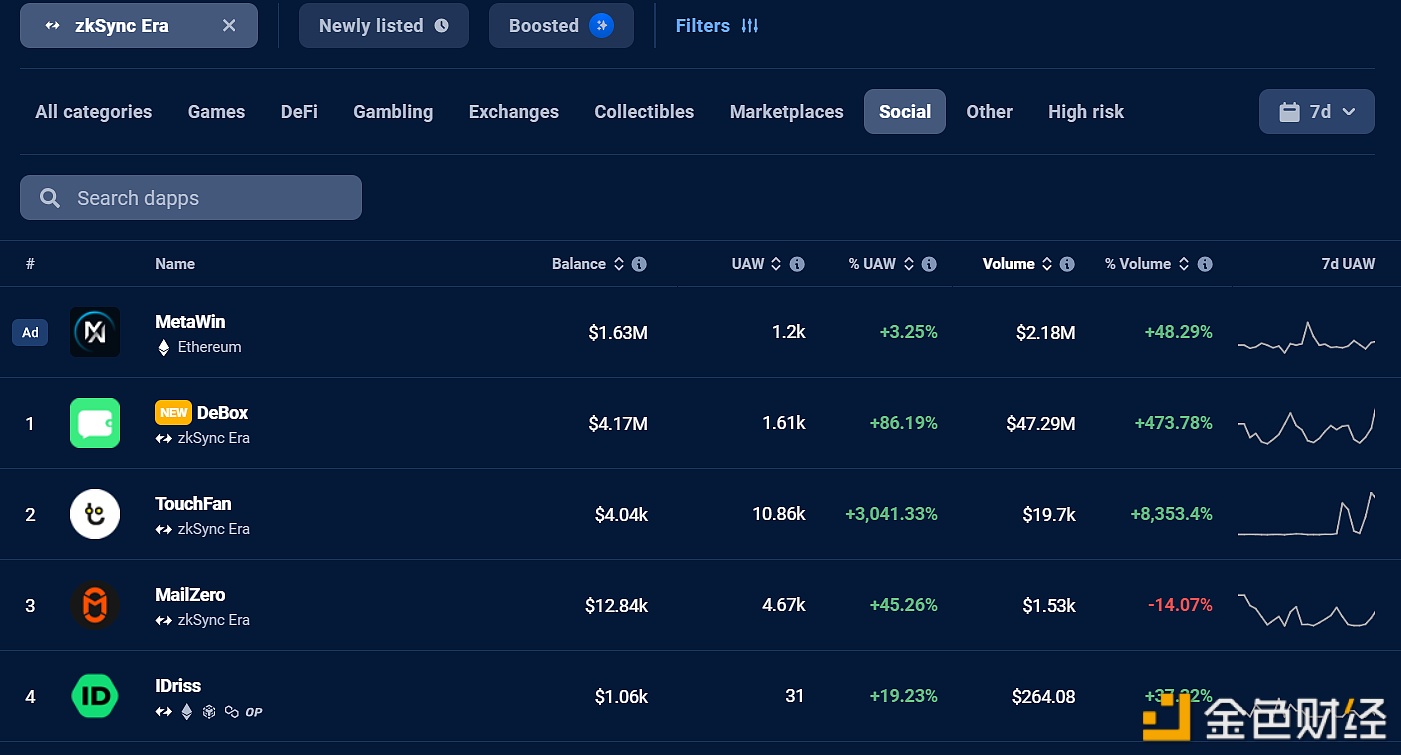Click the Newly listed clock icon

[x=441, y=26]
